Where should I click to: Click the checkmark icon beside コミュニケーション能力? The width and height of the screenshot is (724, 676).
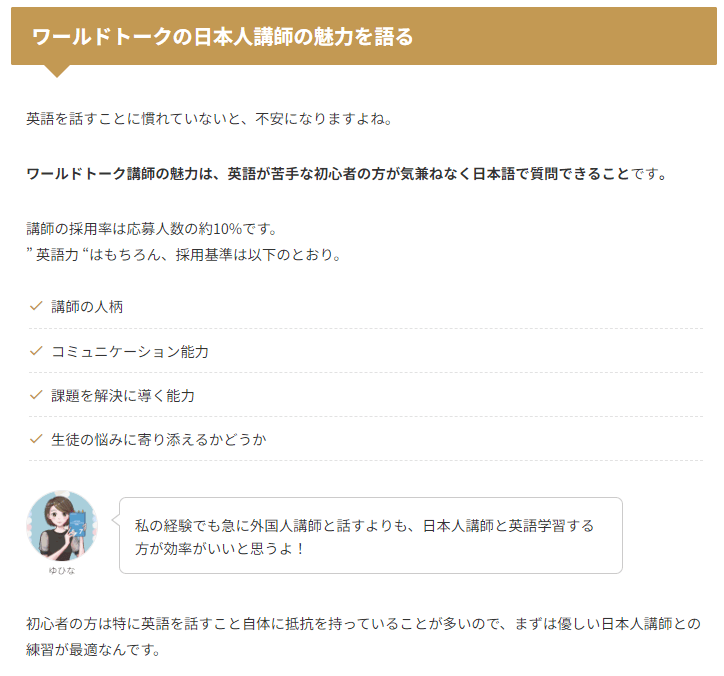point(36,351)
